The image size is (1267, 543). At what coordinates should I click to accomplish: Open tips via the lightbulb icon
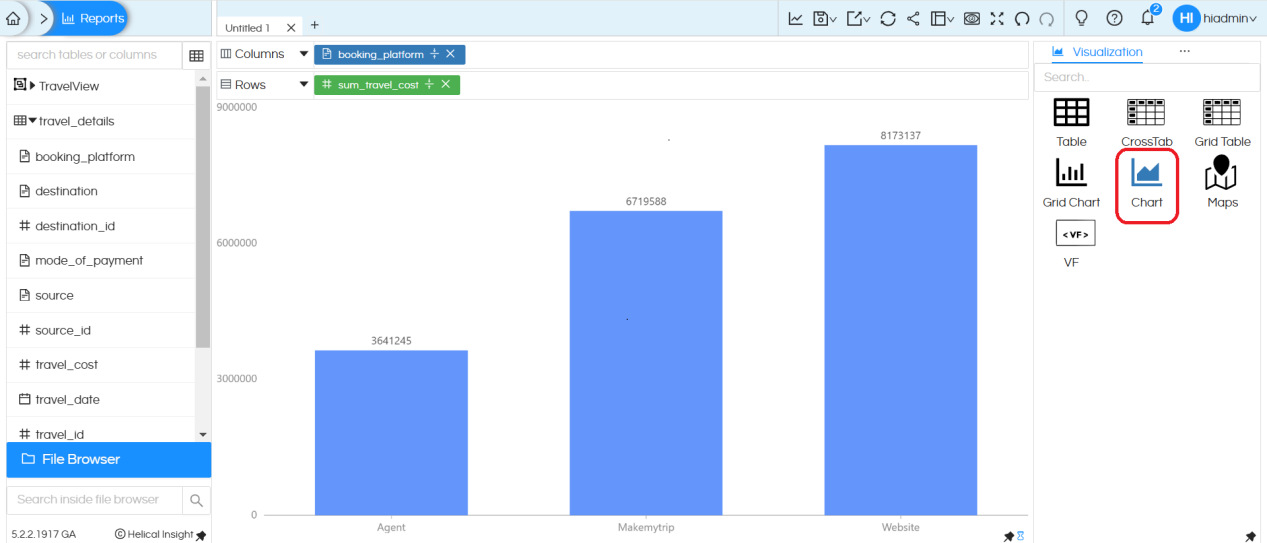(x=1081, y=18)
